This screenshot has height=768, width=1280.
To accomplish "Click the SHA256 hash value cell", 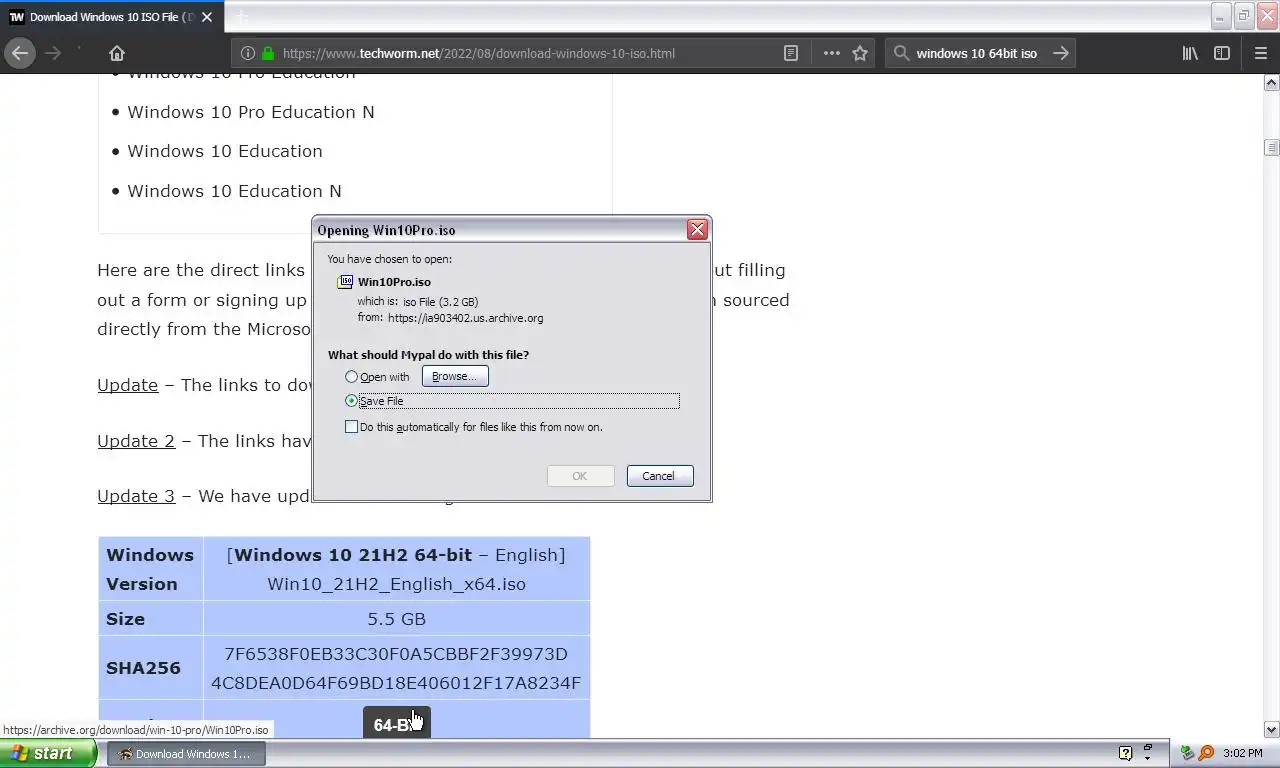I will pyautogui.click(x=396, y=668).
